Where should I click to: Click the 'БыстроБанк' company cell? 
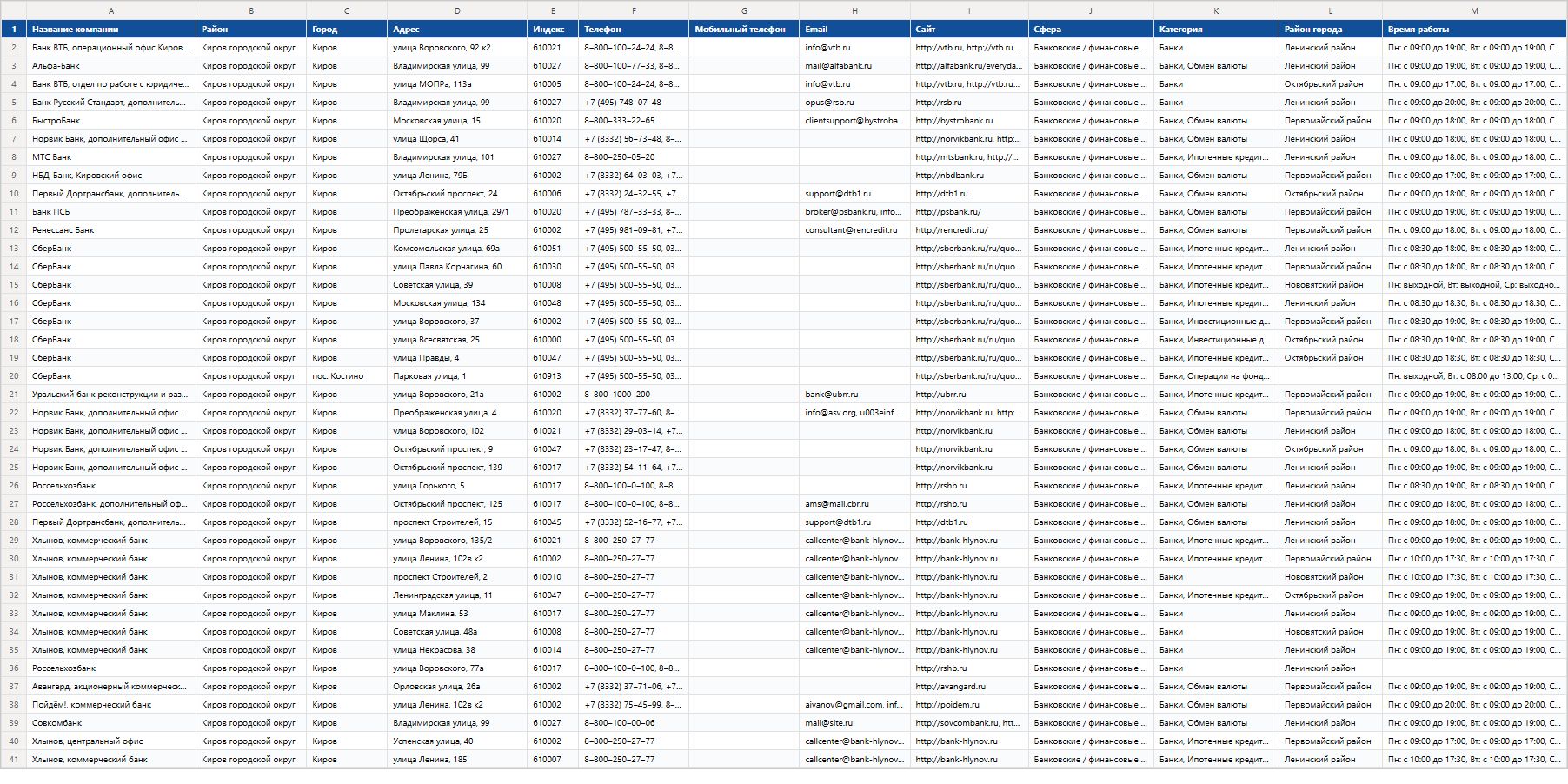click(111, 121)
